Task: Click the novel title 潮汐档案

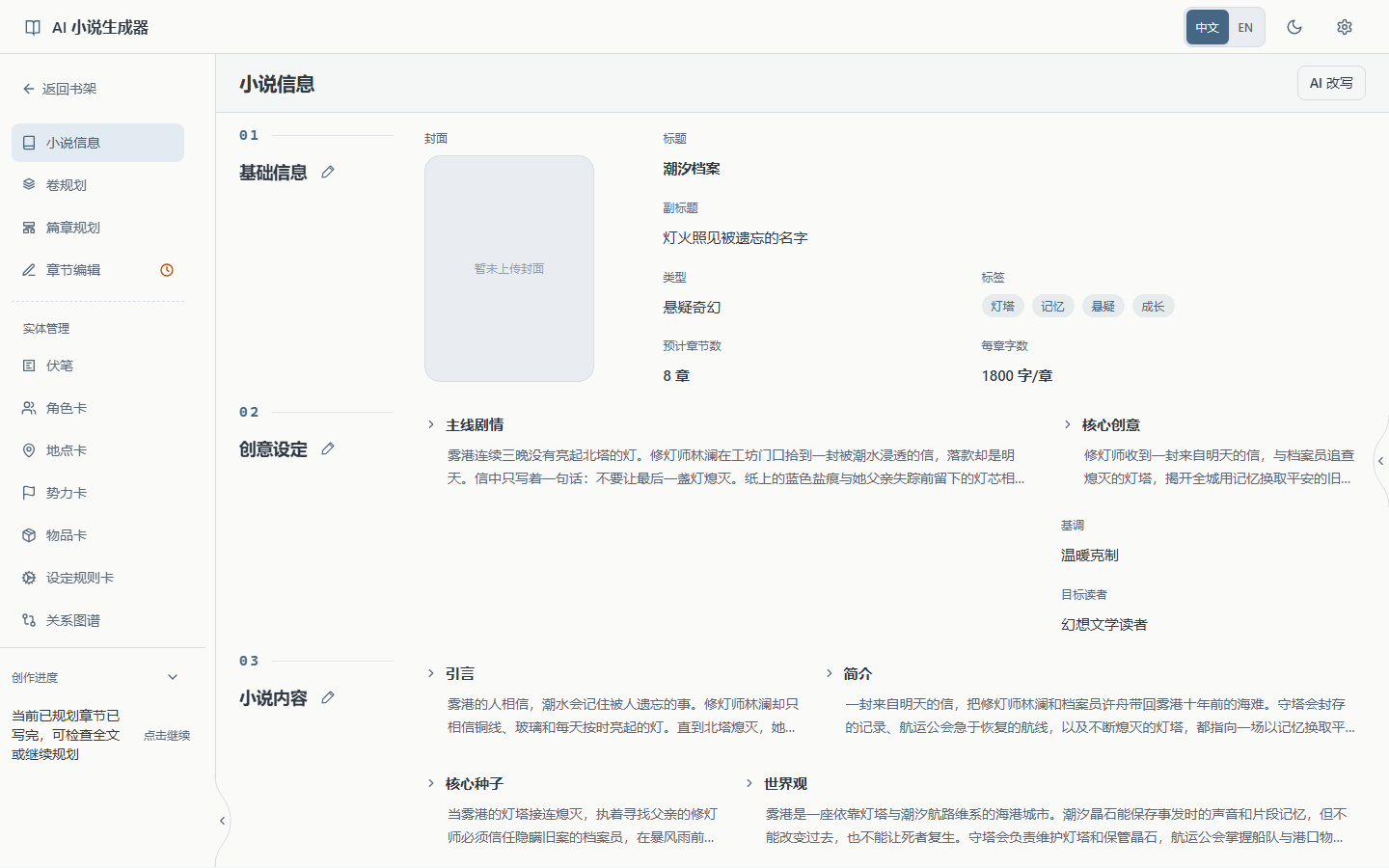Action: [692, 169]
